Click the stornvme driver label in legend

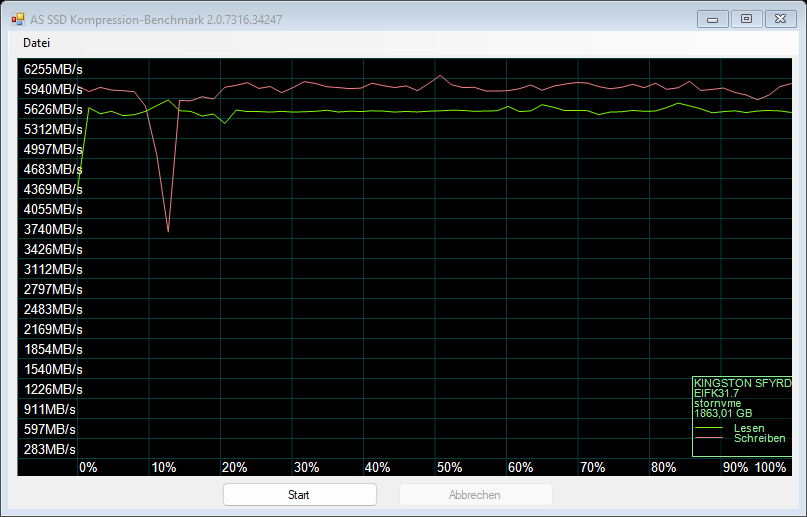pos(717,403)
